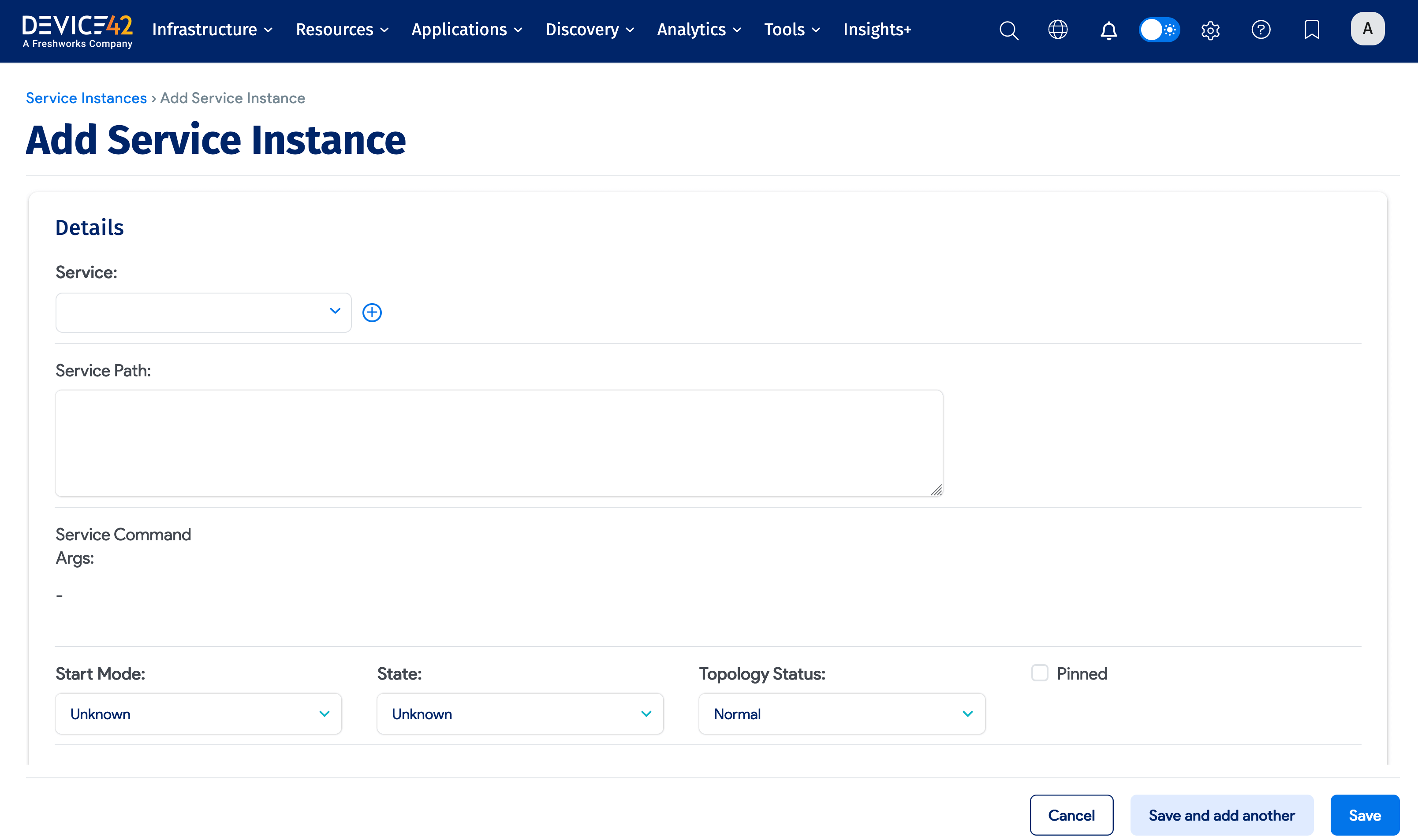The height and width of the screenshot is (840, 1418).
Task: Click Save and add another
Action: point(1221,815)
